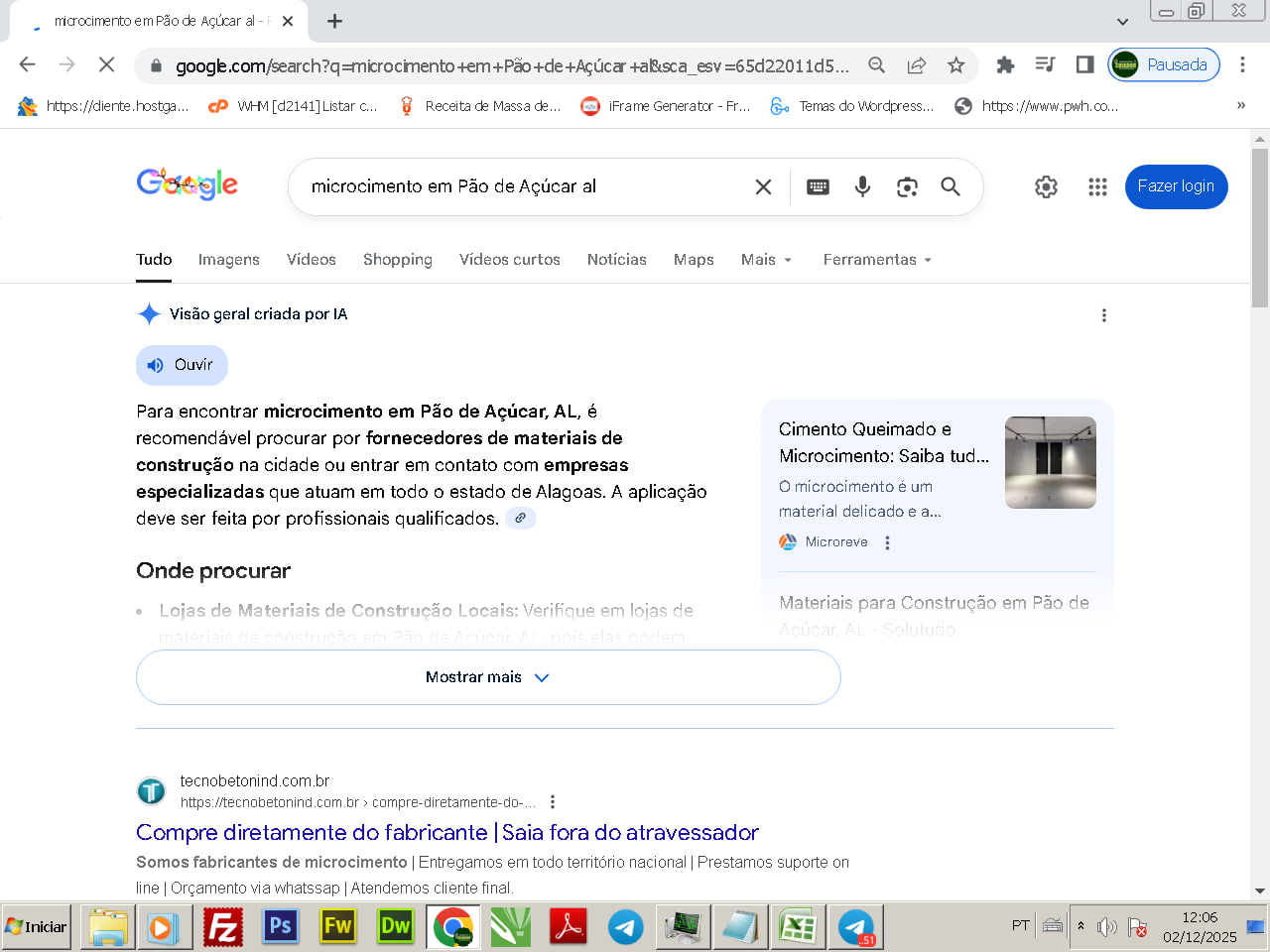This screenshot has height=952, width=1270.
Task: Open Google Lens image search
Action: pyautogui.click(x=907, y=186)
